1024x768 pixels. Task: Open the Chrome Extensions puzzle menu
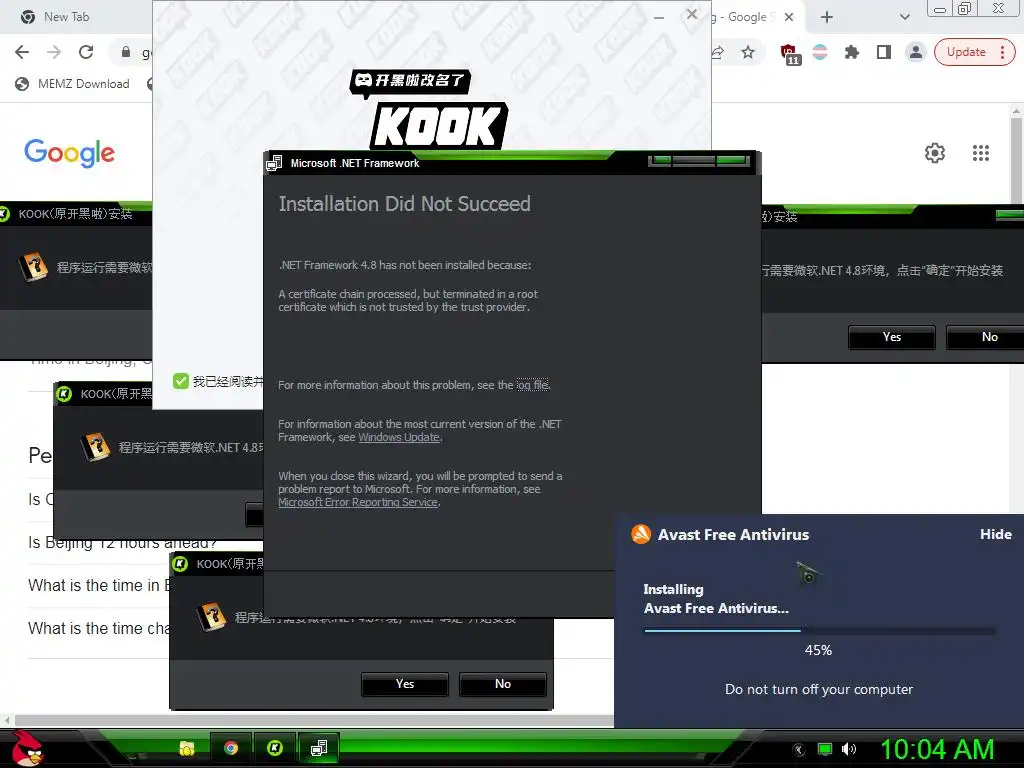click(852, 52)
